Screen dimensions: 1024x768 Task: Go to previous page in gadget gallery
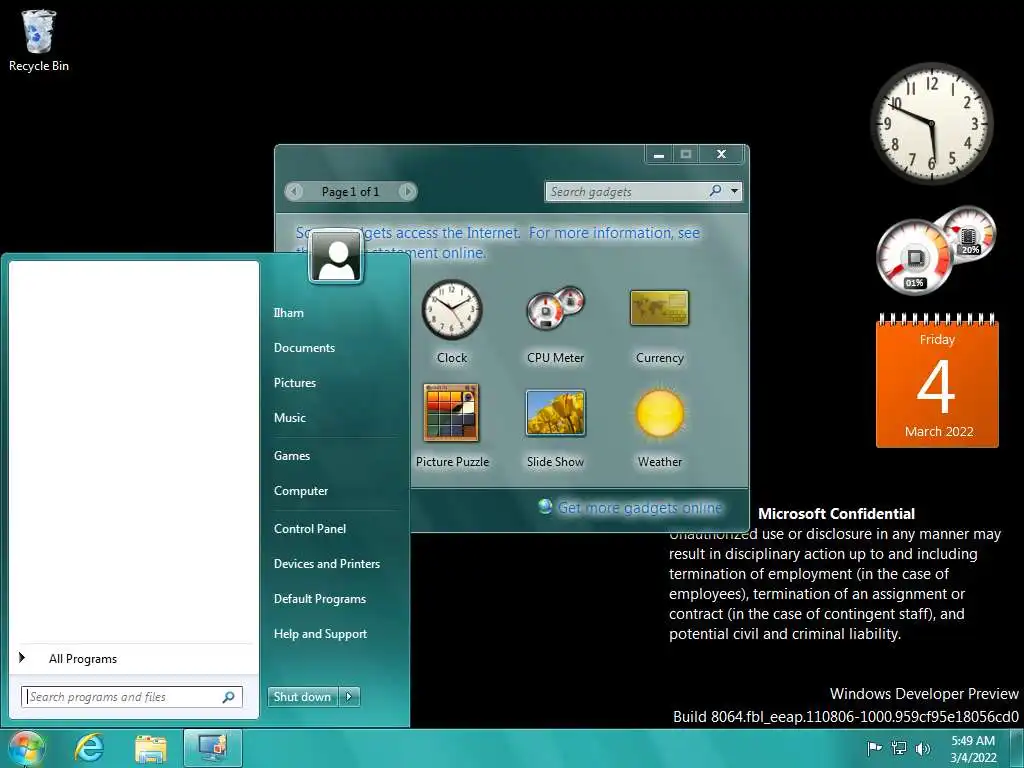point(294,191)
